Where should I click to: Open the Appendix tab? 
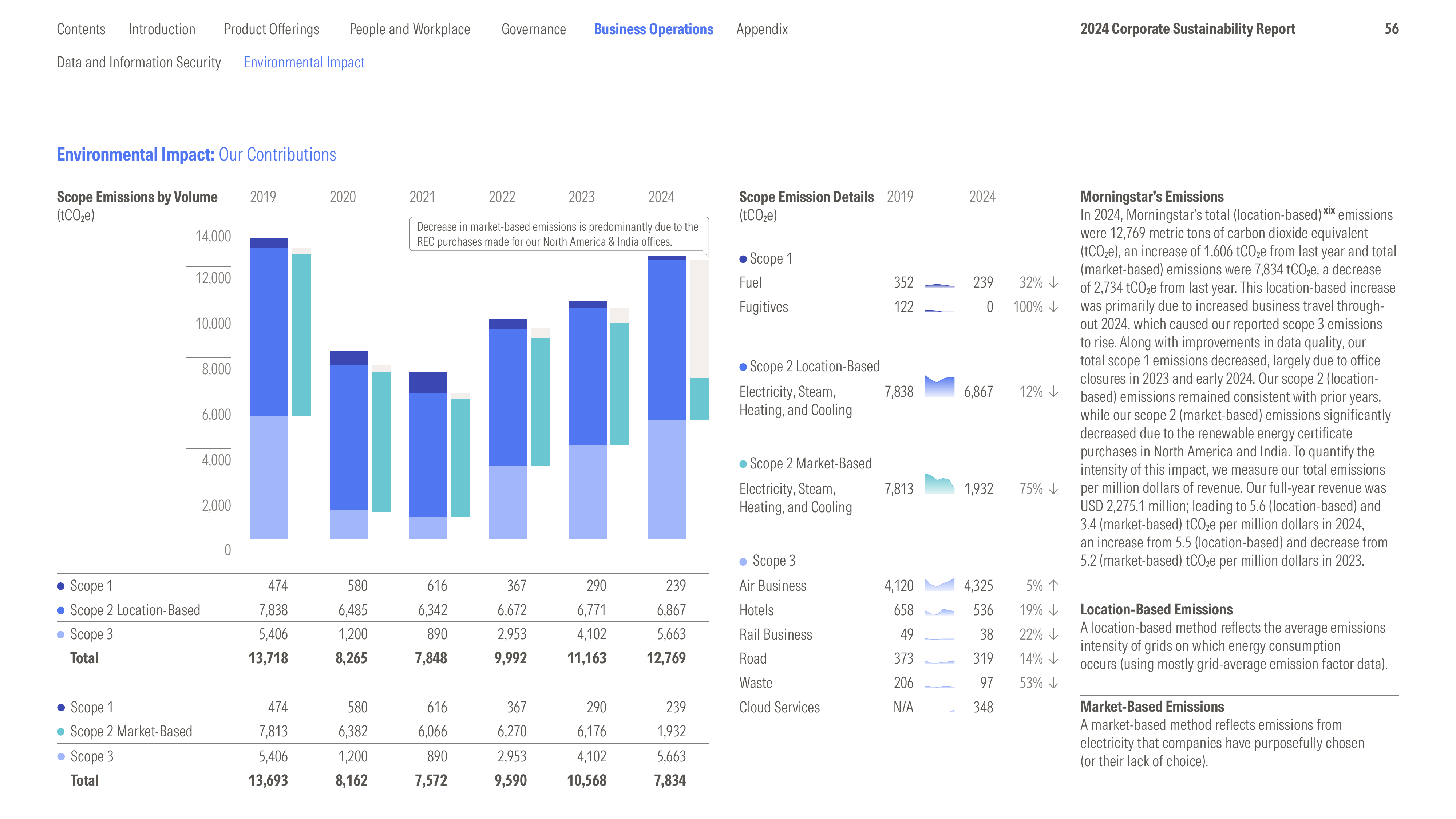click(x=762, y=29)
